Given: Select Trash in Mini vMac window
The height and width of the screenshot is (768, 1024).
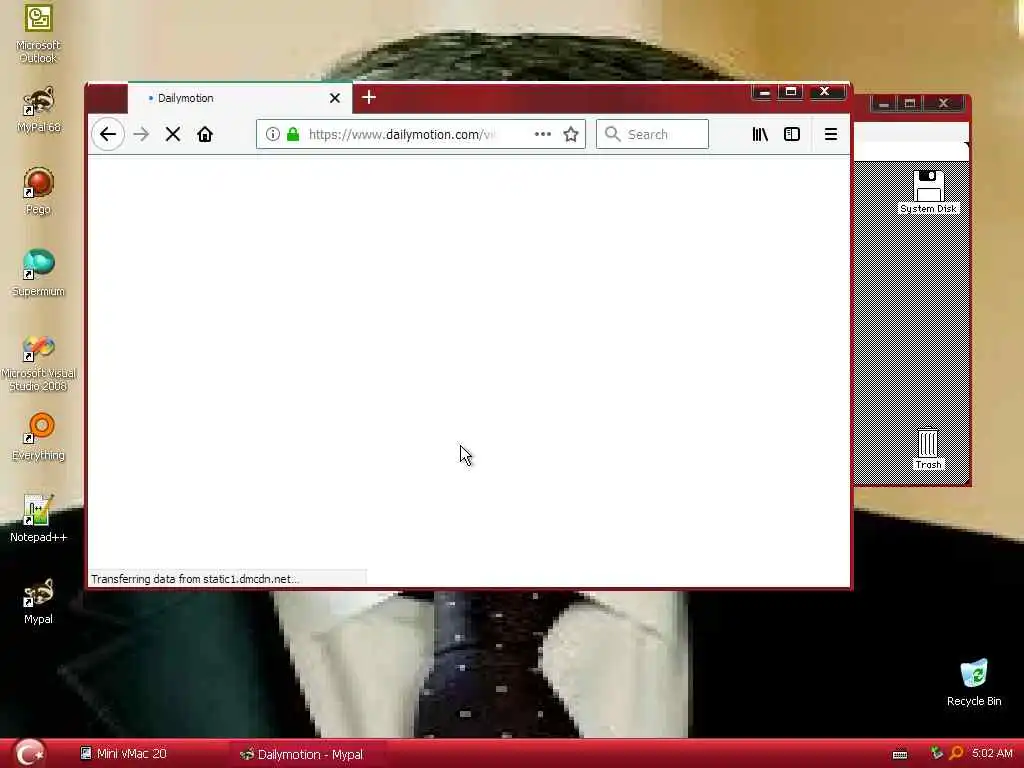Looking at the screenshot, I should [928, 449].
